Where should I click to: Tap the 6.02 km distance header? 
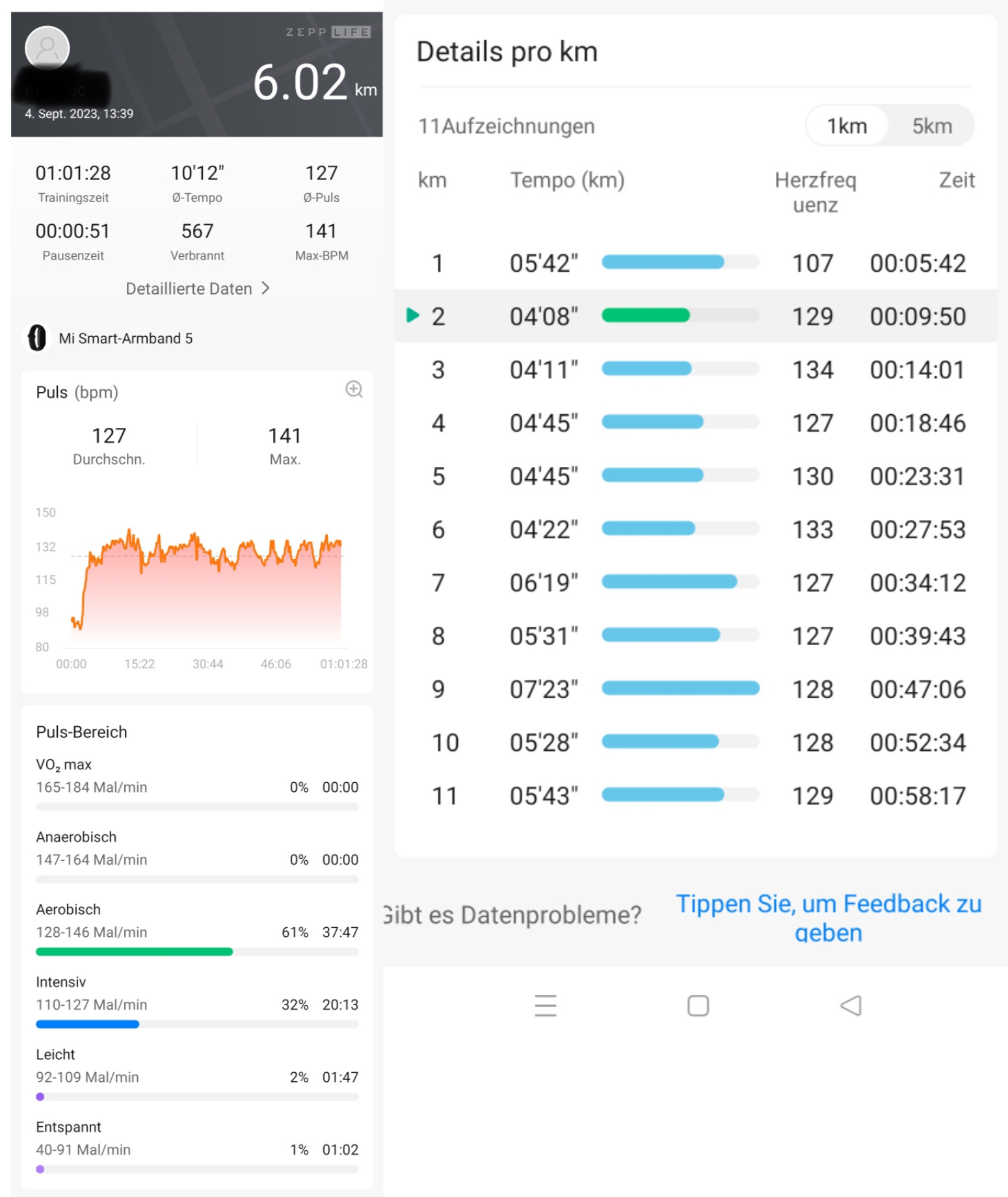[313, 83]
